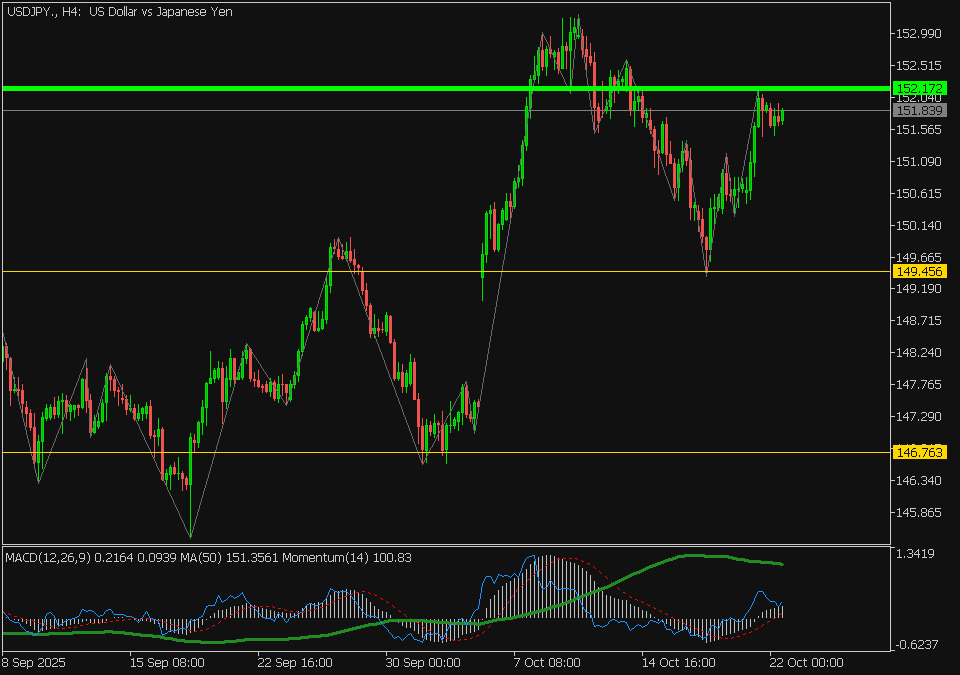Click the 15 Sep 08:00 time label

167,662
